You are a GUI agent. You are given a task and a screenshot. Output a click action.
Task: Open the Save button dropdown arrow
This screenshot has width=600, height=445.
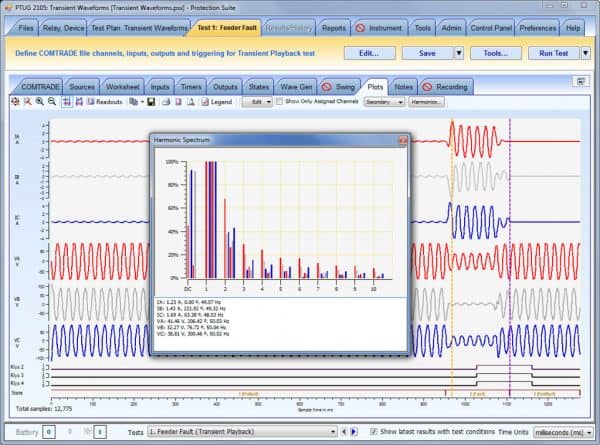click(458, 53)
